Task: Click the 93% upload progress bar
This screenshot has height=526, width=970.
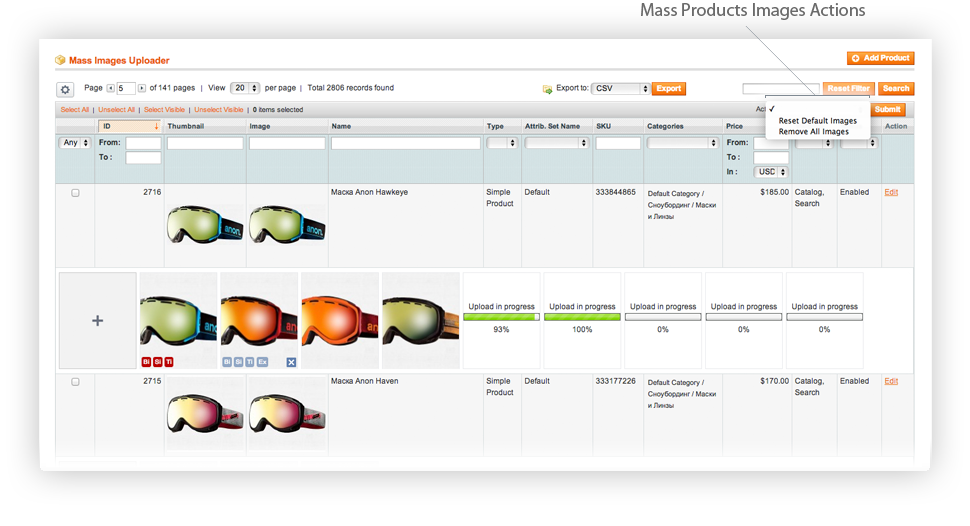Action: (x=501, y=317)
